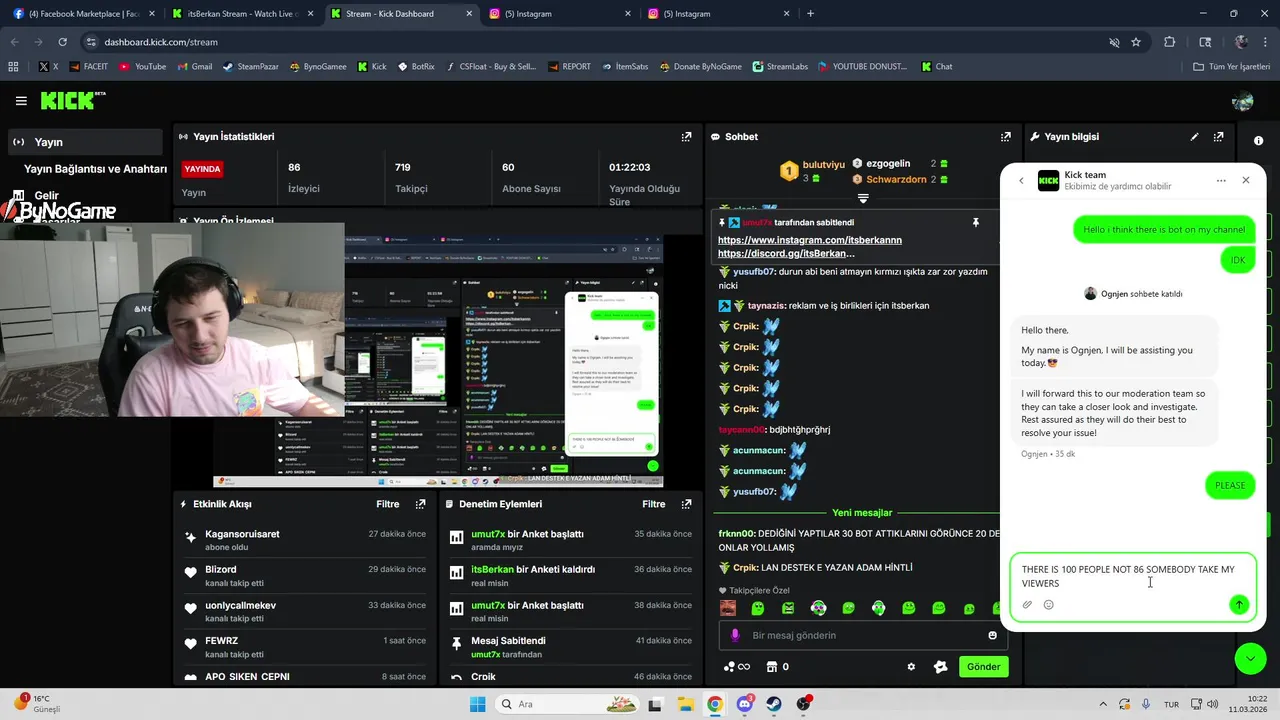This screenshot has height=720, width=1280.
Task: Open Filtre in Denetim Eylemleri
Action: (x=654, y=504)
